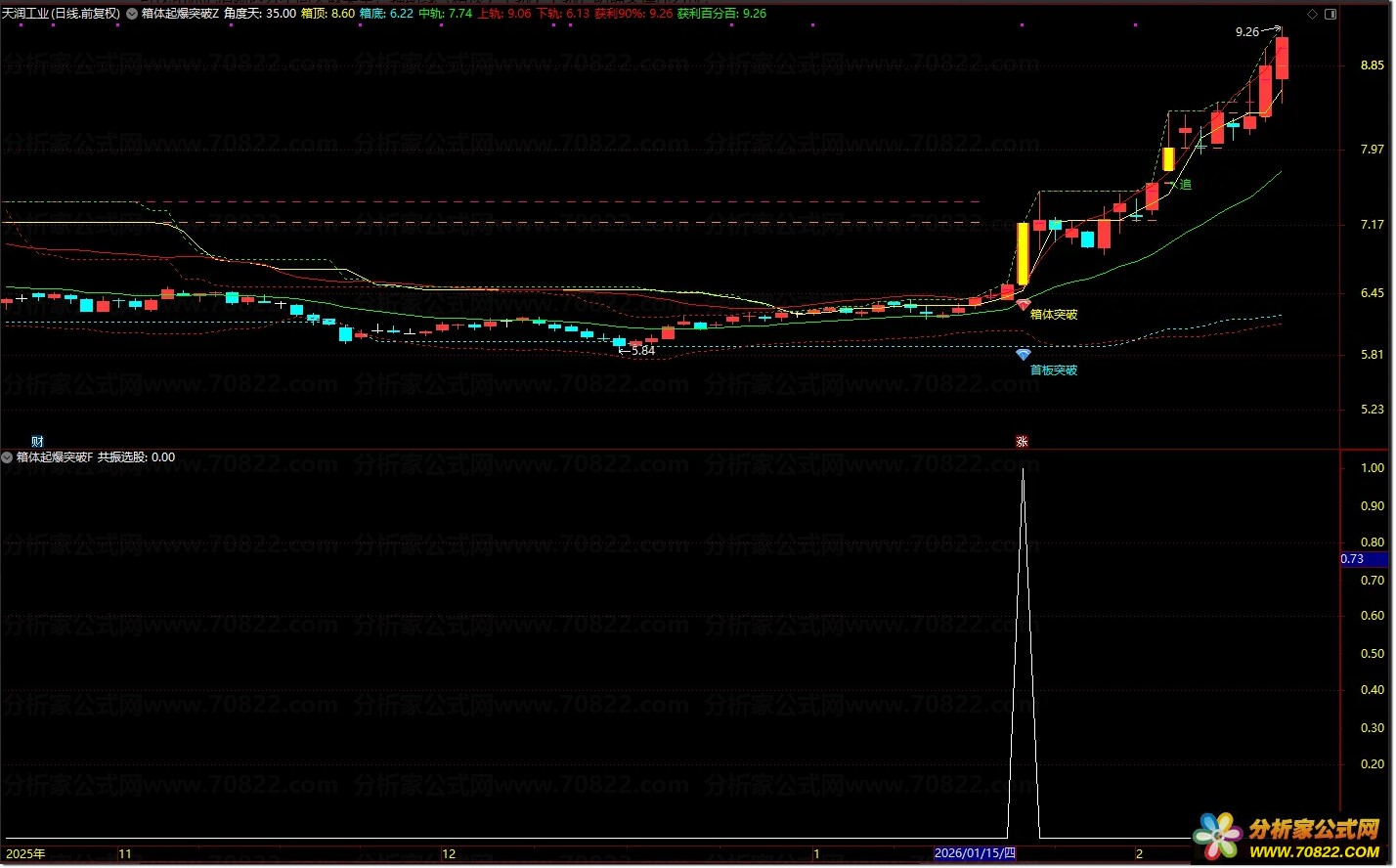1396x868 pixels.
Task: Click the blue 0.73 value tag on axis
Action: coord(1364,559)
